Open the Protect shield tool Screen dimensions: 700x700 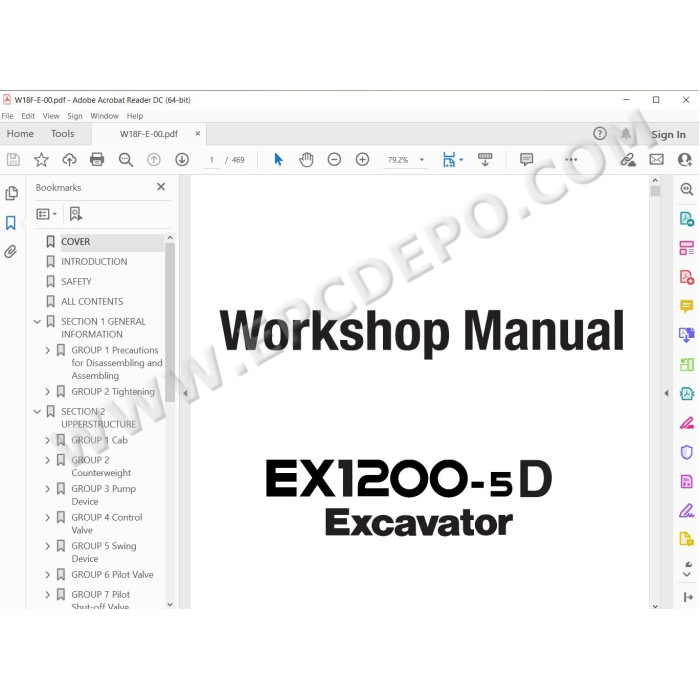687,452
